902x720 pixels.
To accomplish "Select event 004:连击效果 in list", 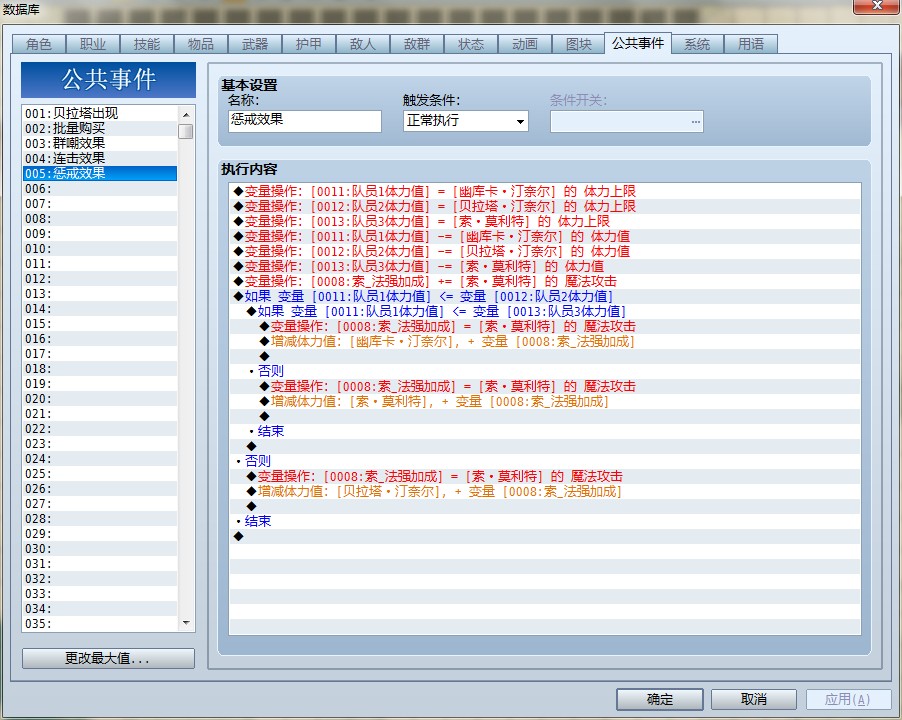I will tap(100, 158).
